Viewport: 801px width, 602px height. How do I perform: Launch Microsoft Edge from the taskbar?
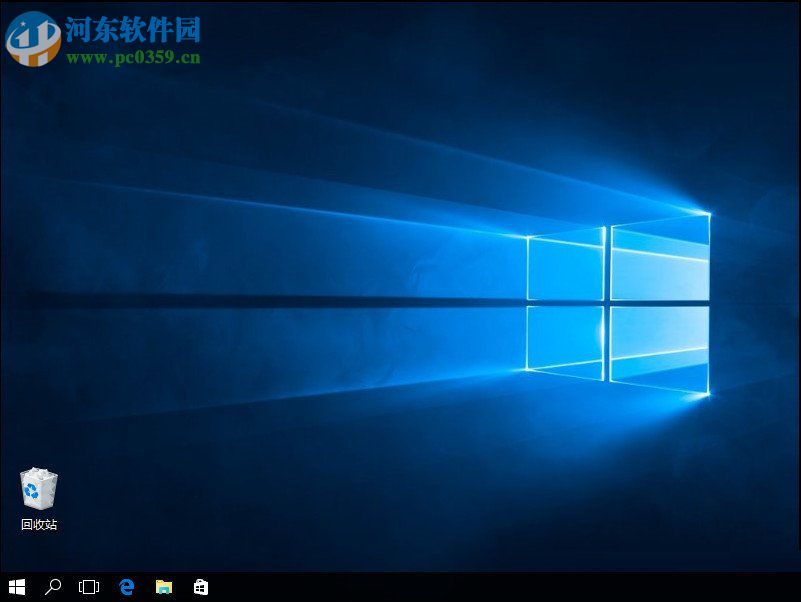127,587
